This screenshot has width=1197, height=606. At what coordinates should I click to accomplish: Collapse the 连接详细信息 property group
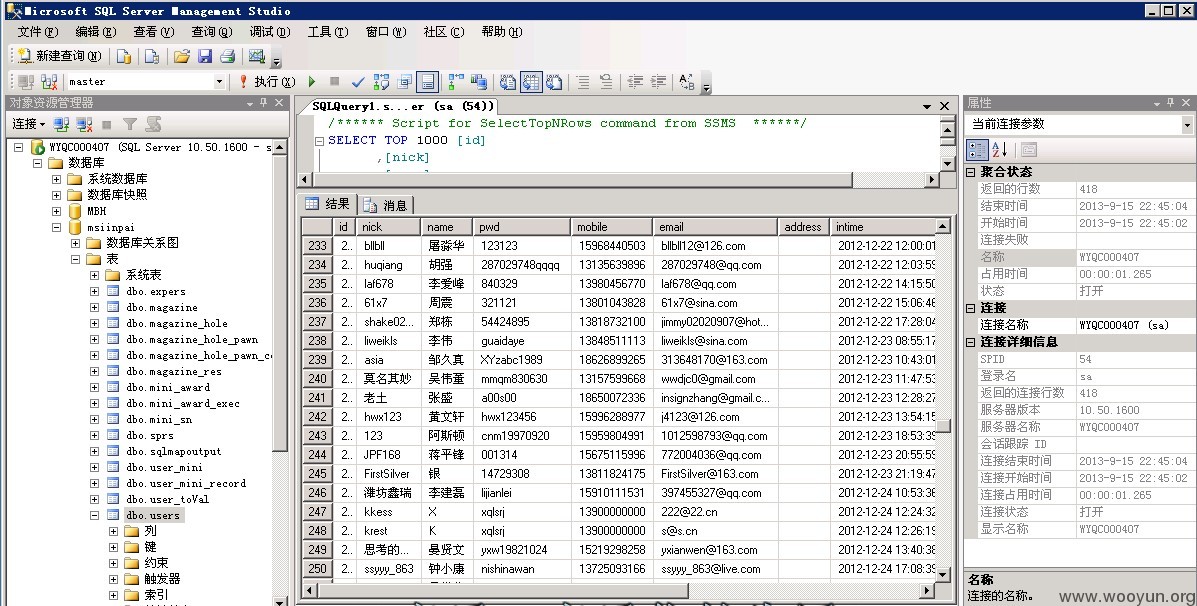pos(971,342)
